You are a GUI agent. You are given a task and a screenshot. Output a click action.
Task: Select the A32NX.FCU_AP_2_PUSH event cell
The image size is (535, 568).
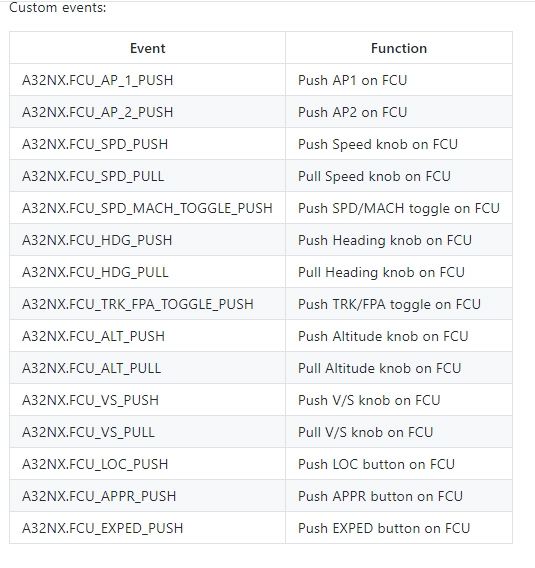coord(147,112)
